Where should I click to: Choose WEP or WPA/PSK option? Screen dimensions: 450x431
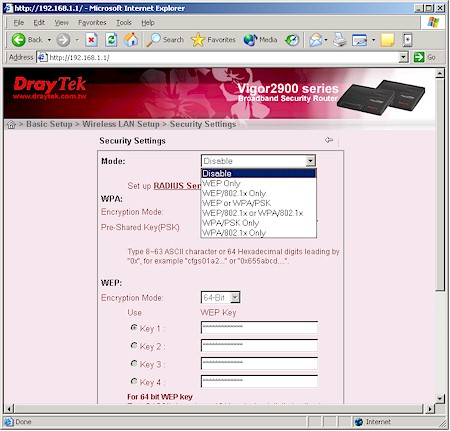(x=258, y=203)
